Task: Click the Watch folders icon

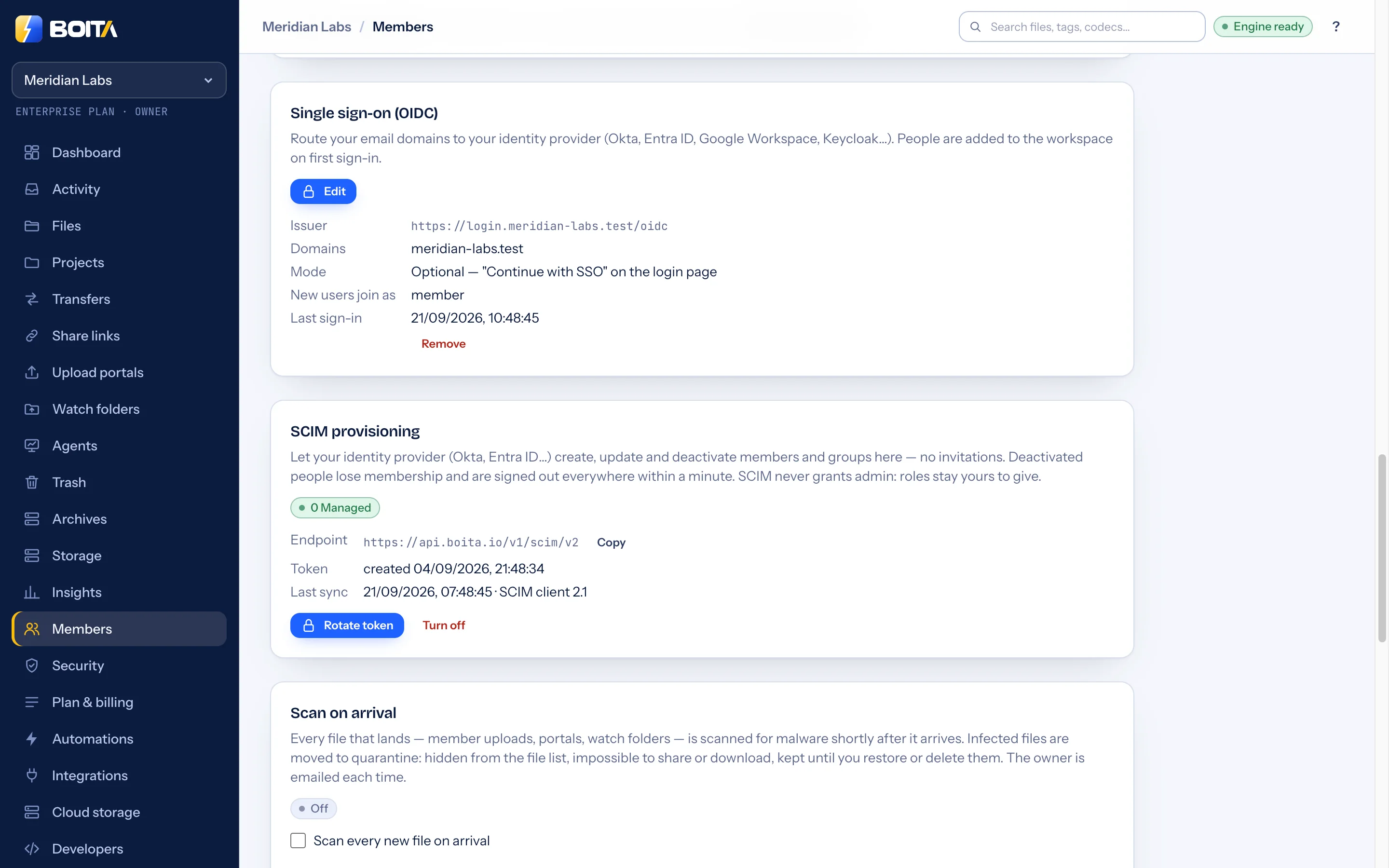Action: [x=31, y=409]
